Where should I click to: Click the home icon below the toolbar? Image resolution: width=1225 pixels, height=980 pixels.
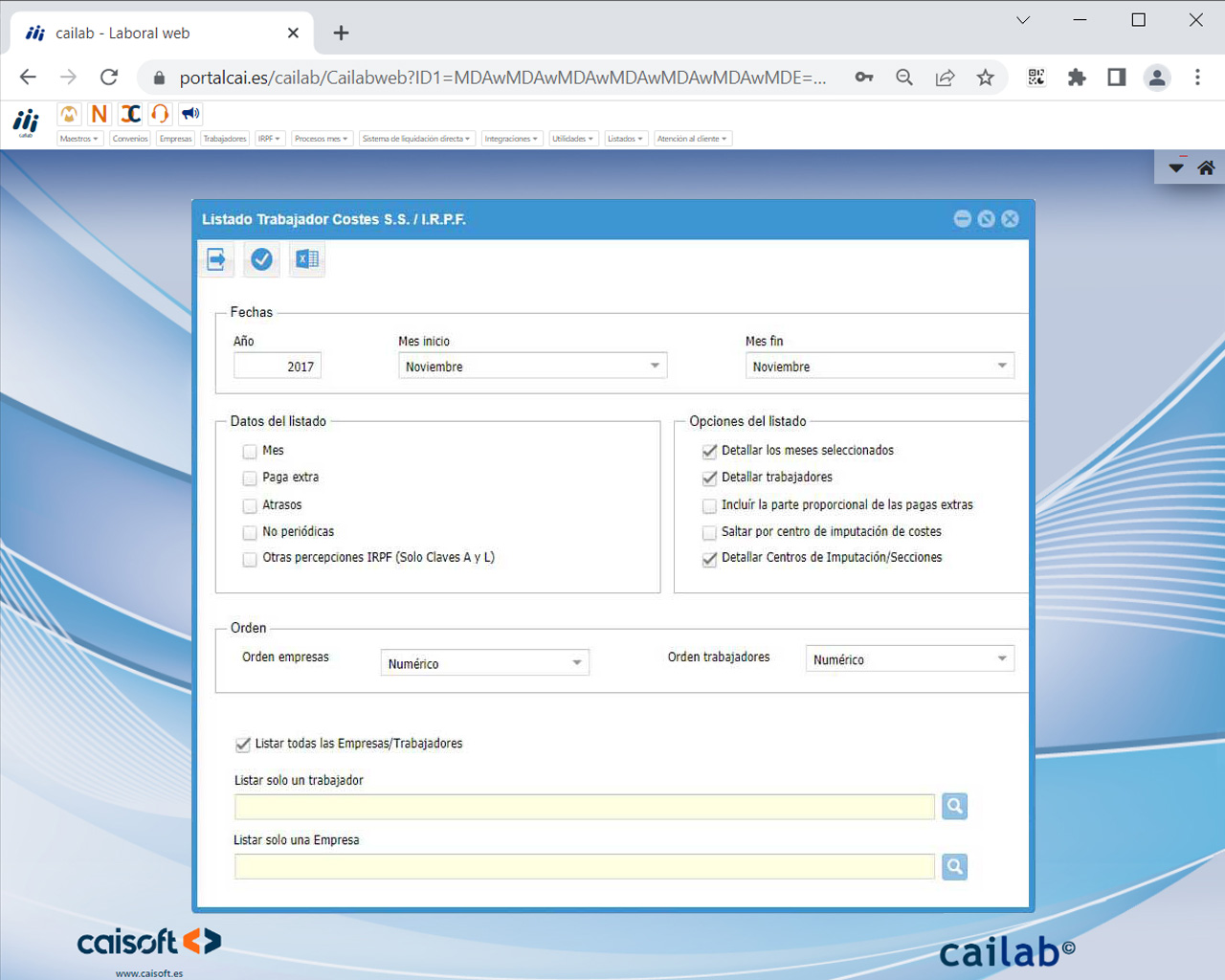pyautogui.click(x=1205, y=166)
